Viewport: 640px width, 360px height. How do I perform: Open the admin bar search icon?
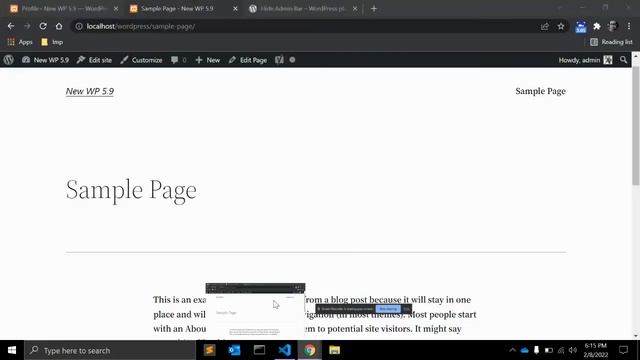click(x=623, y=60)
